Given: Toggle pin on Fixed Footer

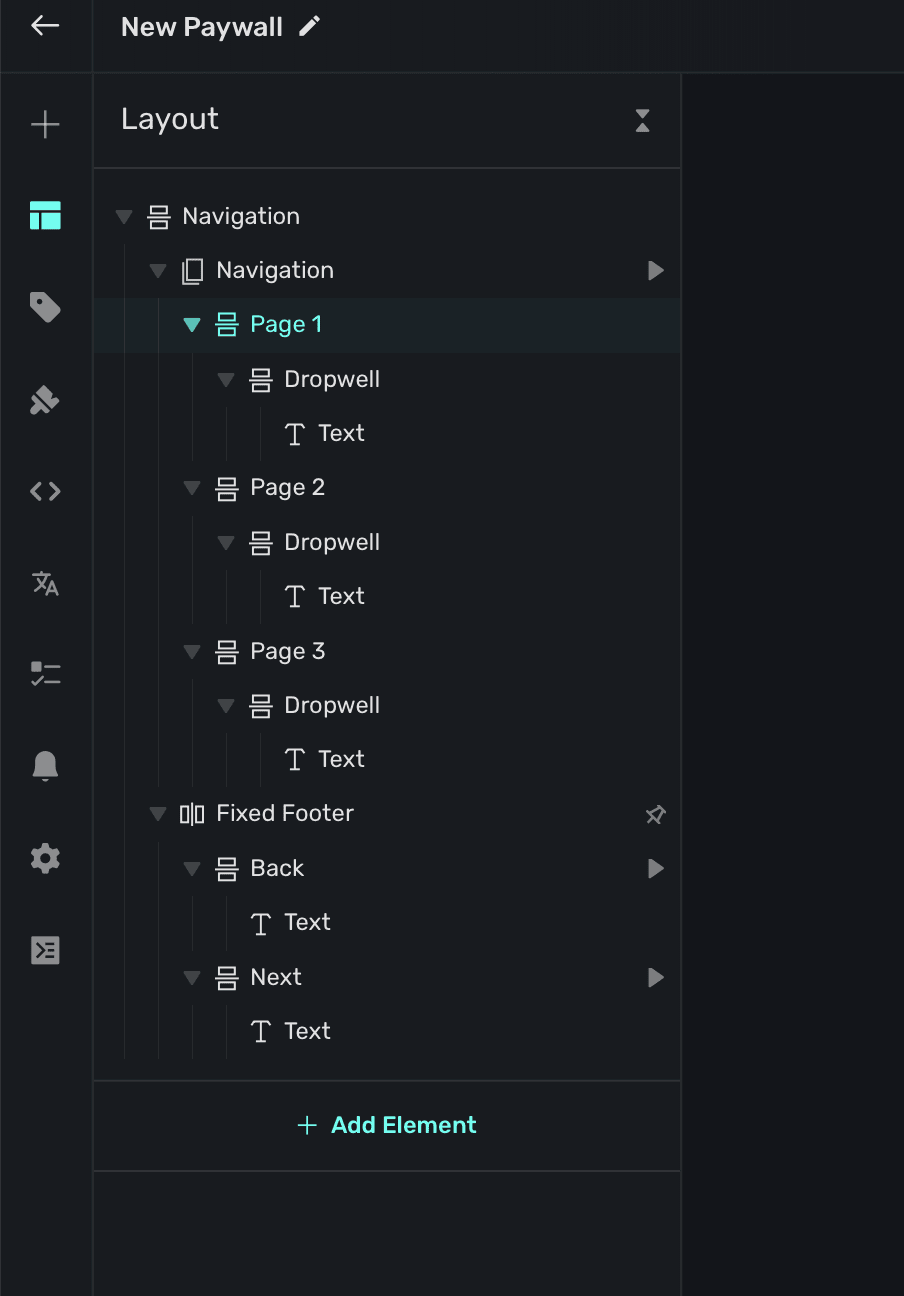Looking at the screenshot, I should [x=655, y=814].
